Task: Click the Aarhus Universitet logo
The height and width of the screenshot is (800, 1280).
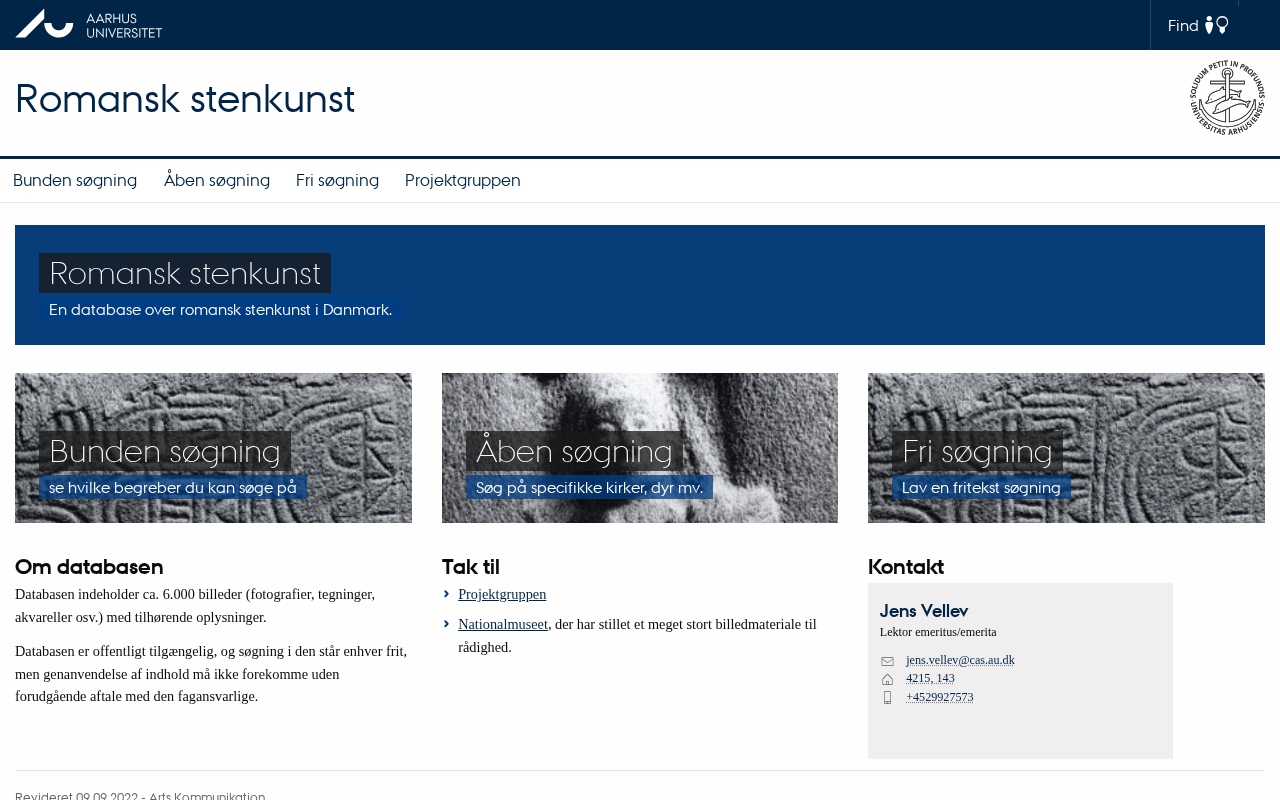Action: point(89,24)
